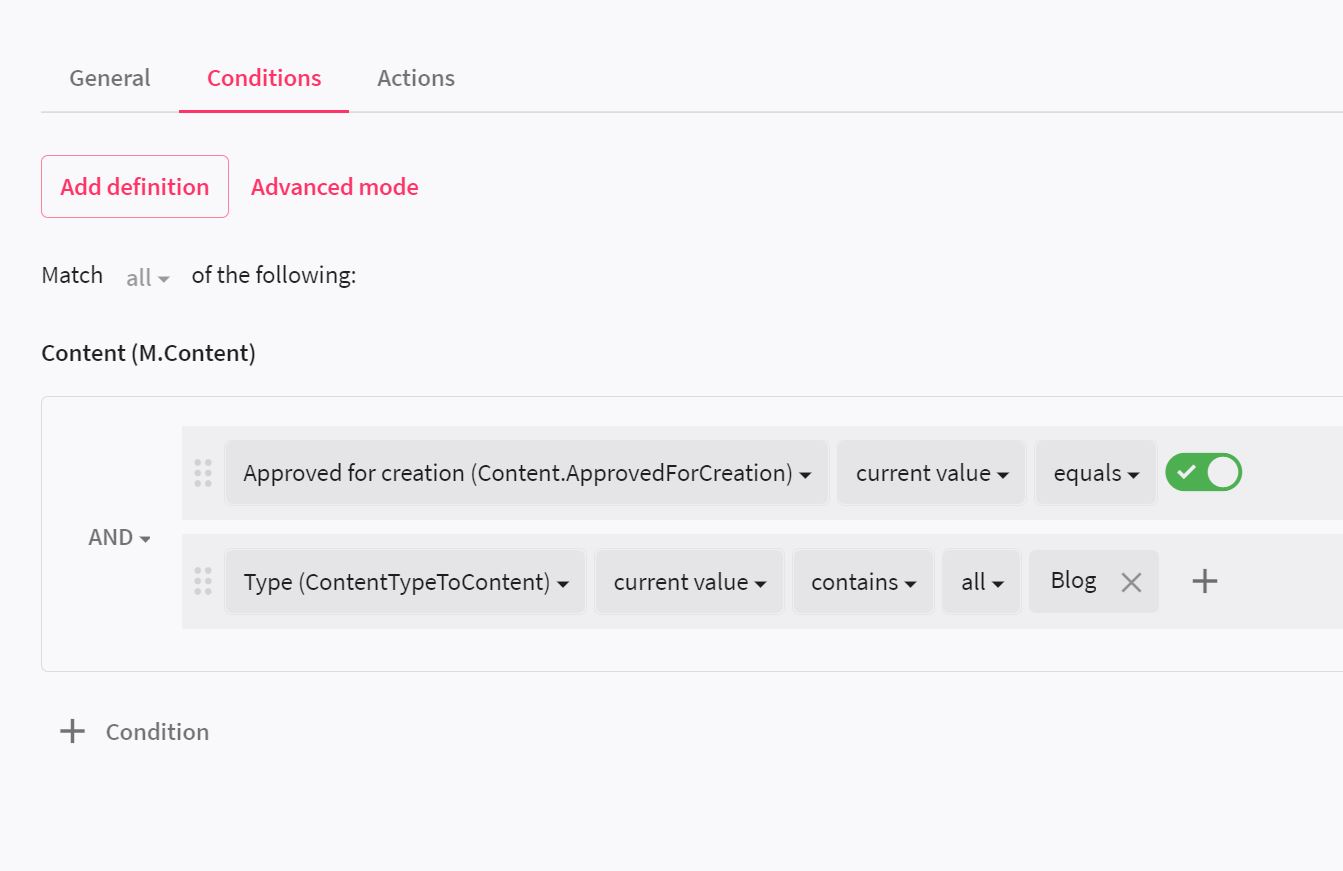Open the current value dropdown for Type
This screenshot has width=1343, height=871.
tap(688, 581)
